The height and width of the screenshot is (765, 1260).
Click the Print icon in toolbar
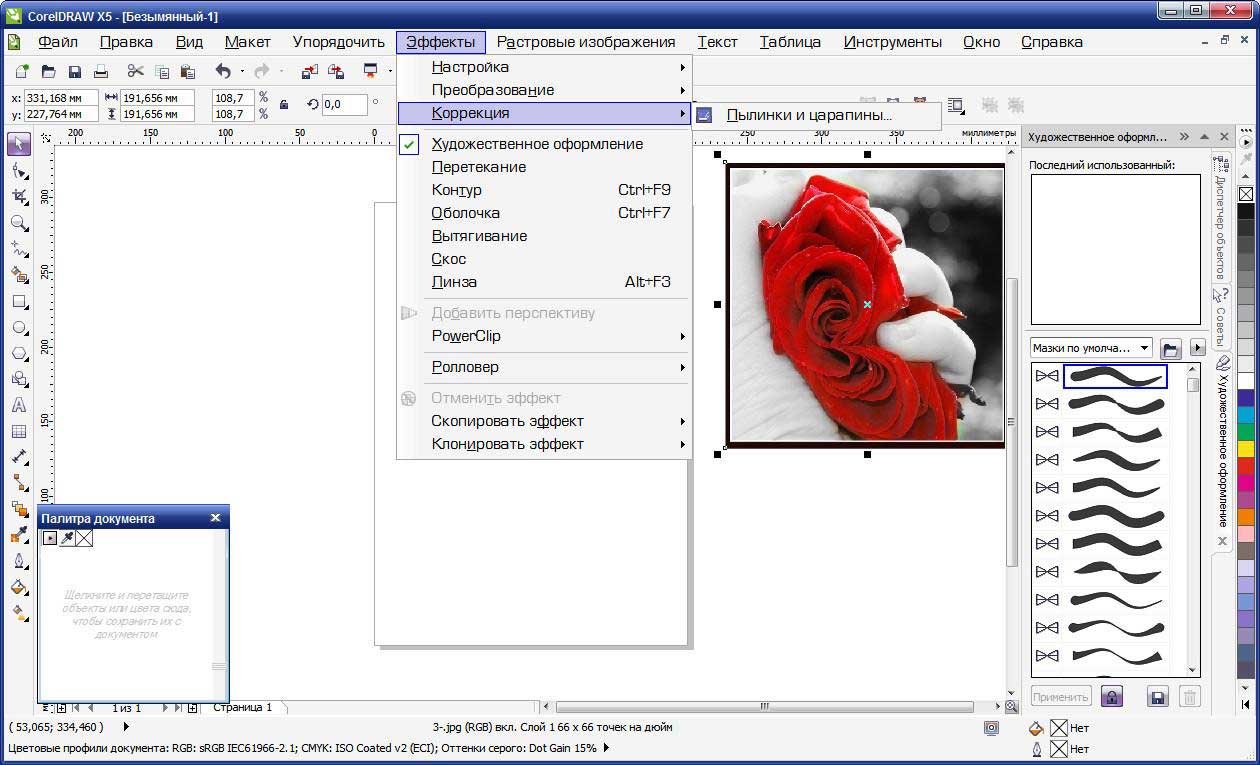click(100, 71)
